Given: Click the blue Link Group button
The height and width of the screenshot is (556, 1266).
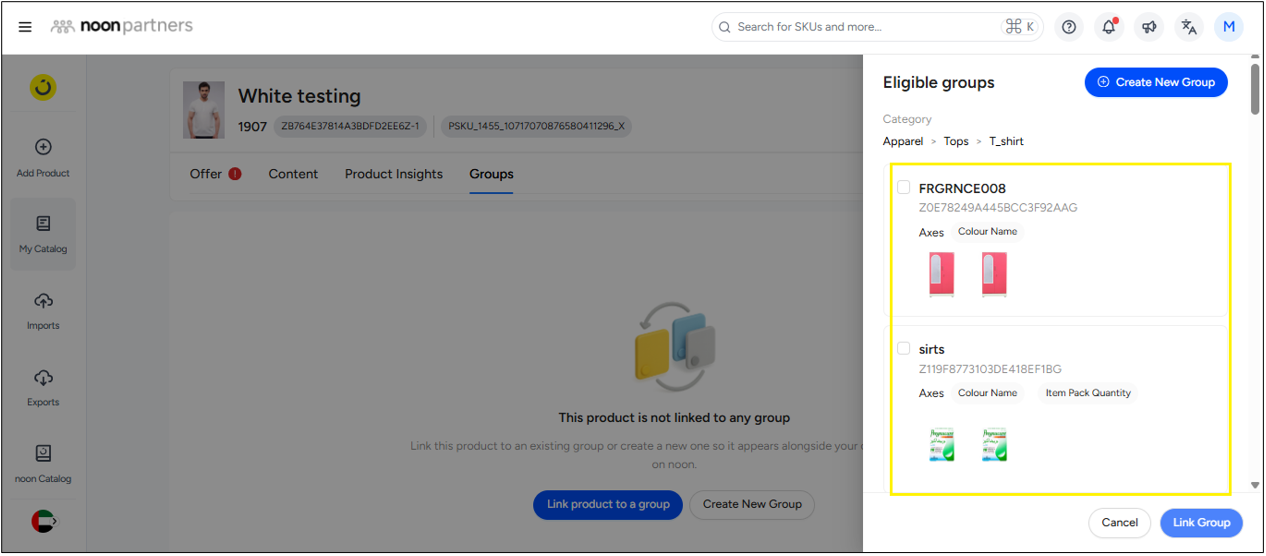Looking at the screenshot, I should (1201, 522).
